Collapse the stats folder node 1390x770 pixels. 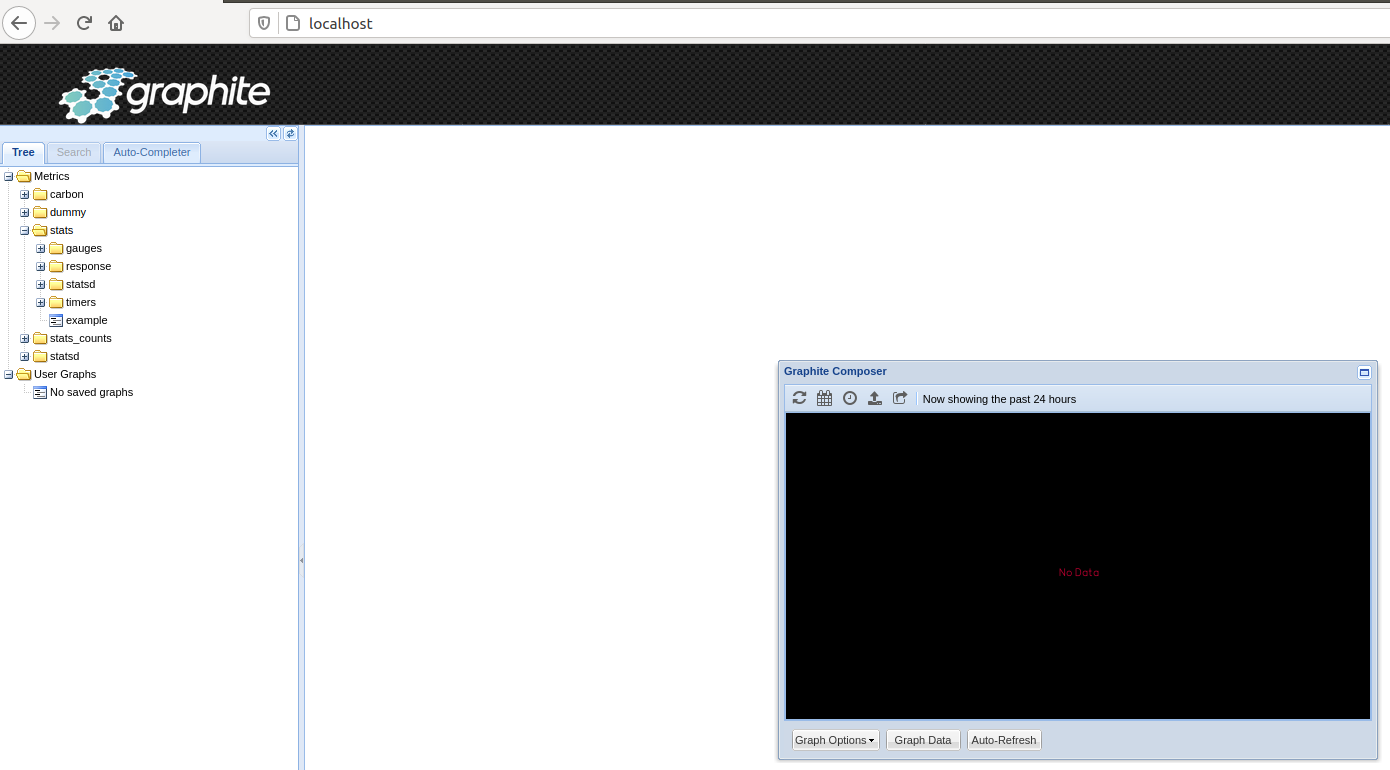25,231
